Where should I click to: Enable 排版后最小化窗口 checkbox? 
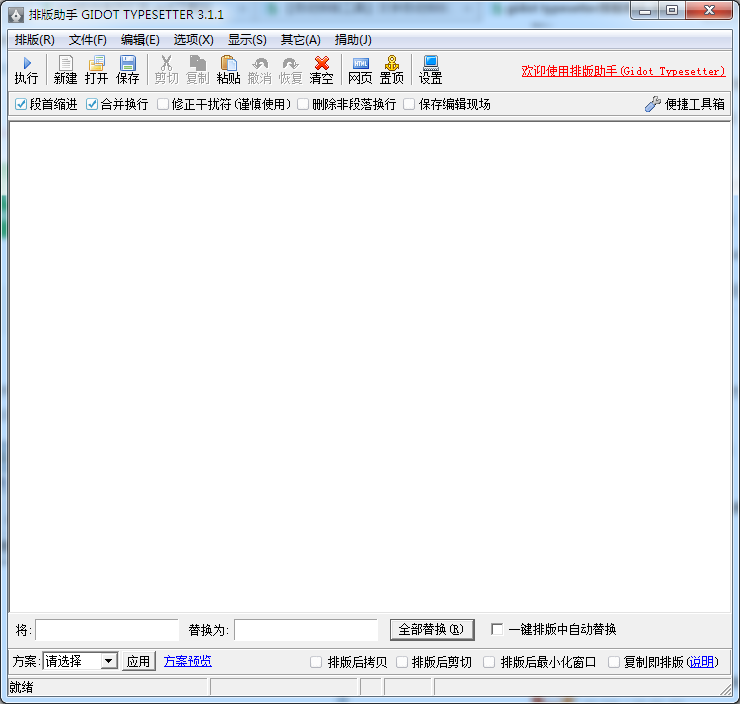tap(489, 662)
